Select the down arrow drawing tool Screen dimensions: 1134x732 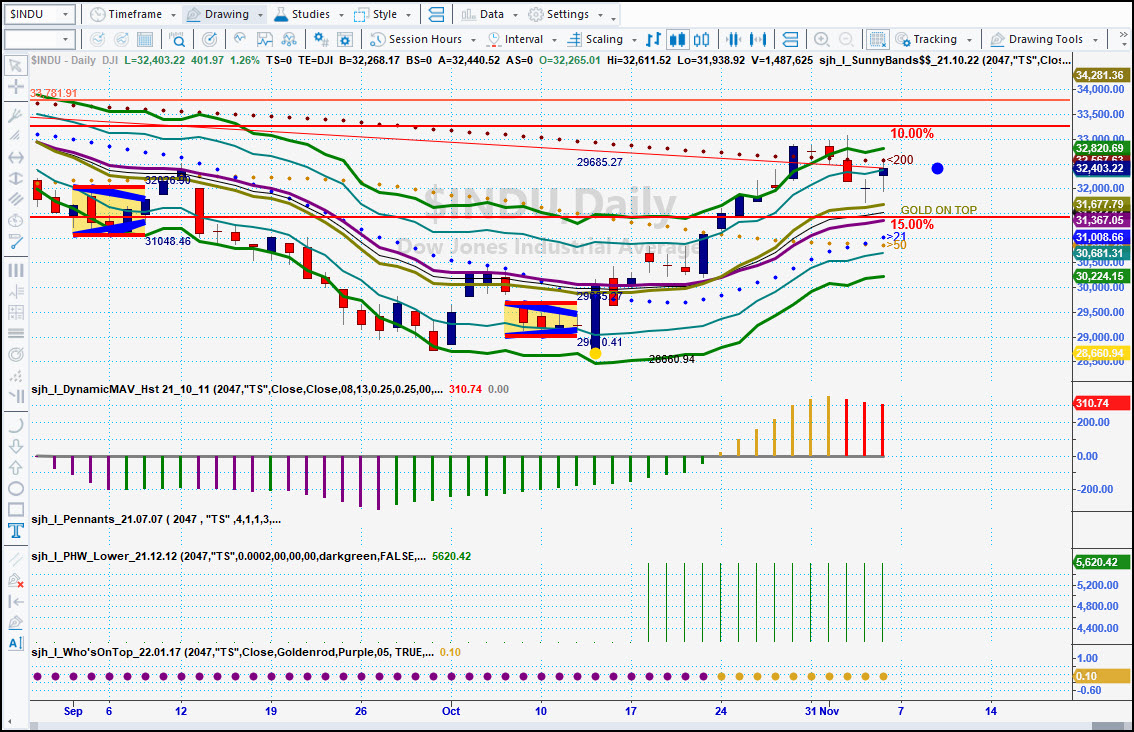pyautogui.click(x=15, y=447)
